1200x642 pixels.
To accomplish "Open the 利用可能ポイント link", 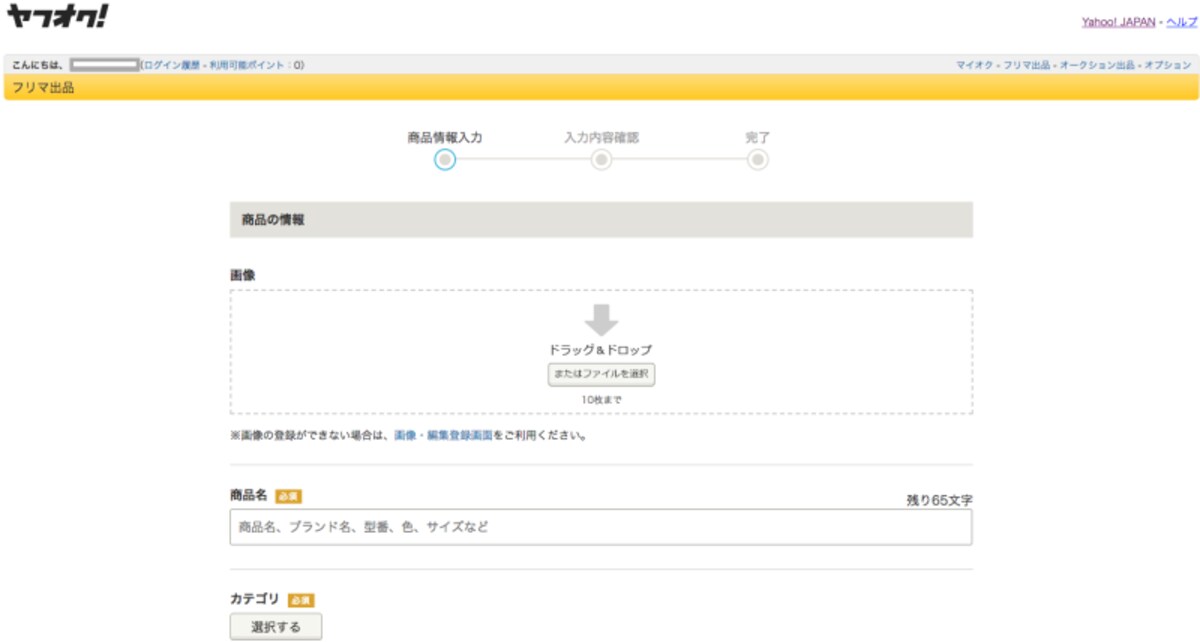I will point(249,65).
